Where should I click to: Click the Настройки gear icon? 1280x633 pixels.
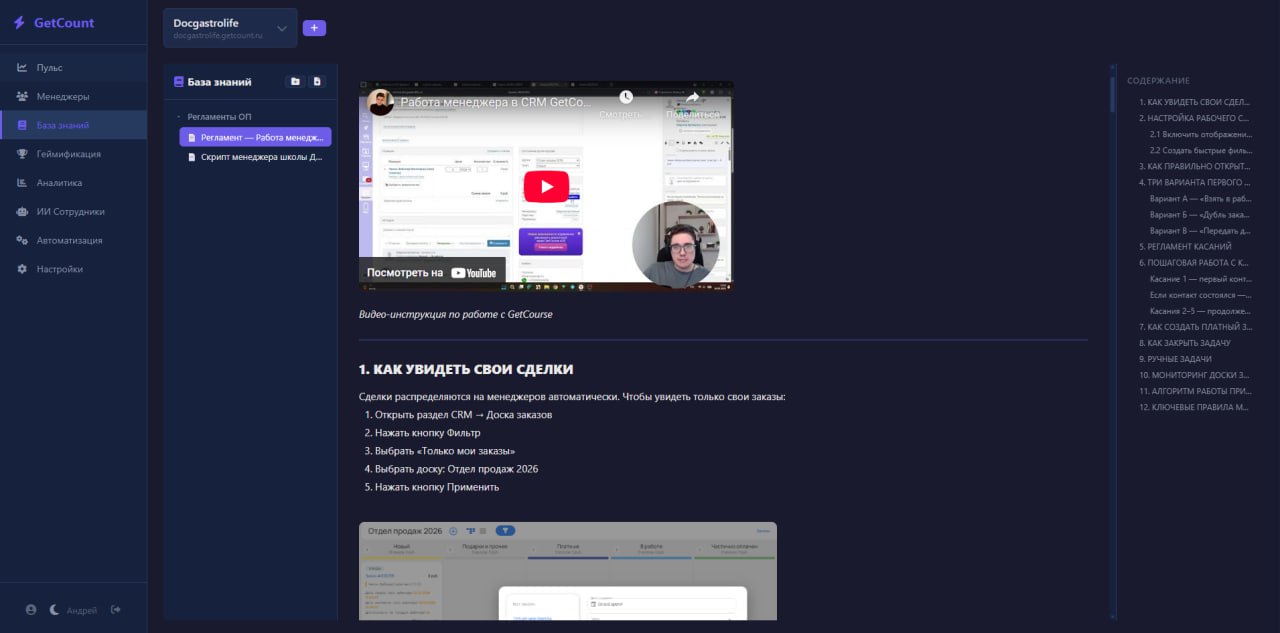(x=22, y=269)
